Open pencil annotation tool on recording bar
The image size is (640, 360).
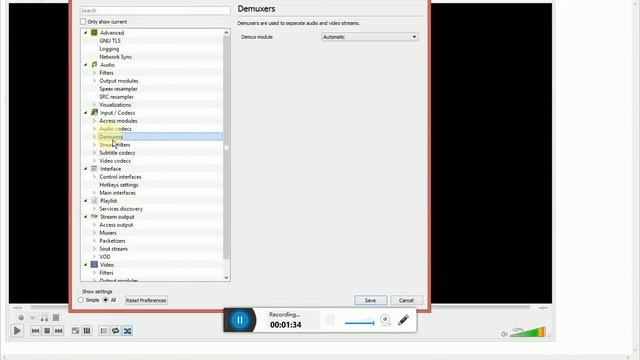coord(403,320)
